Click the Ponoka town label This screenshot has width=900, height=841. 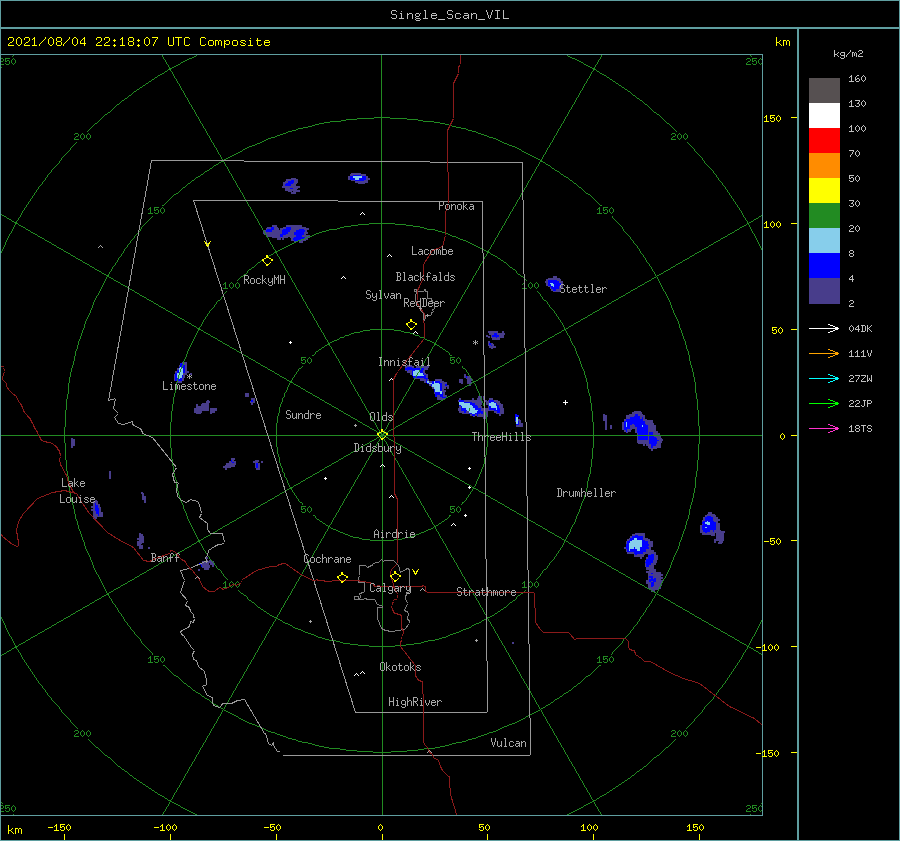456,206
